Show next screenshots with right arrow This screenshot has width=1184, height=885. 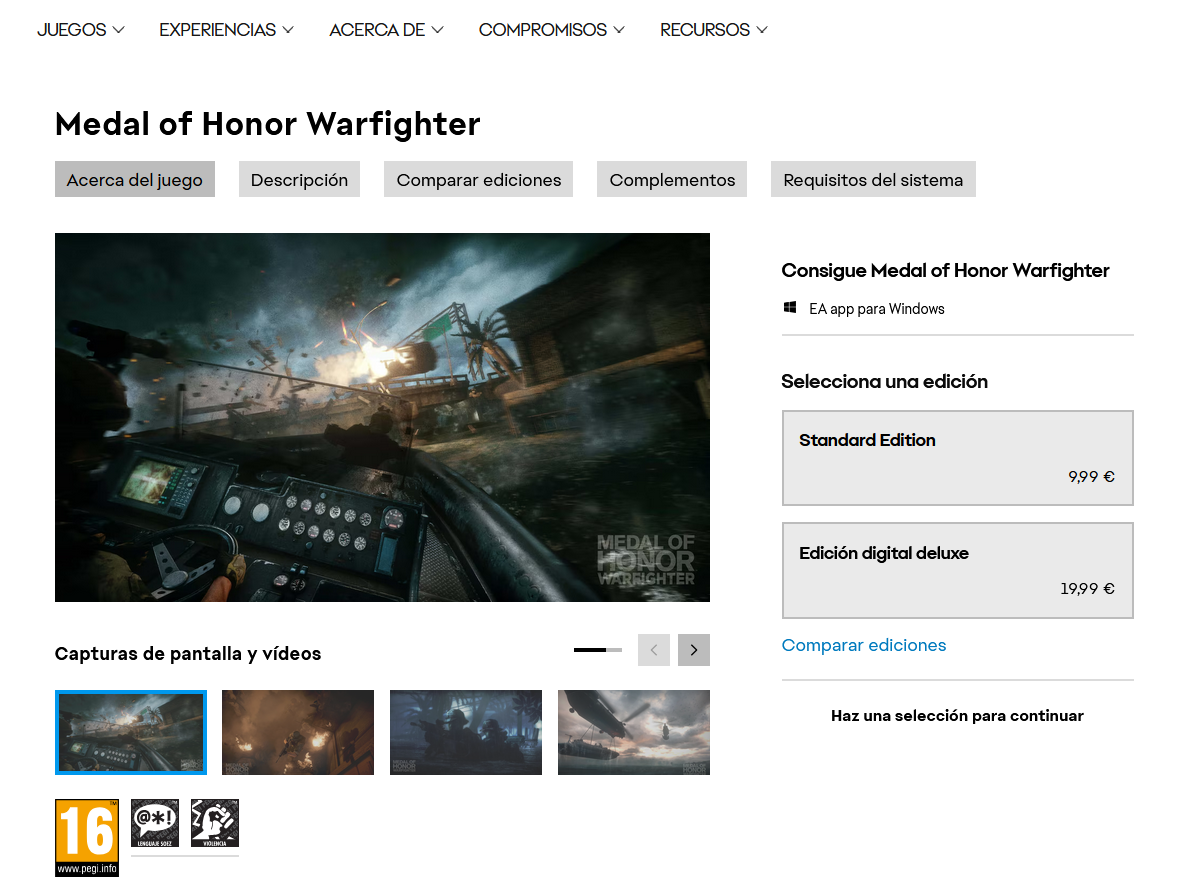(x=694, y=650)
